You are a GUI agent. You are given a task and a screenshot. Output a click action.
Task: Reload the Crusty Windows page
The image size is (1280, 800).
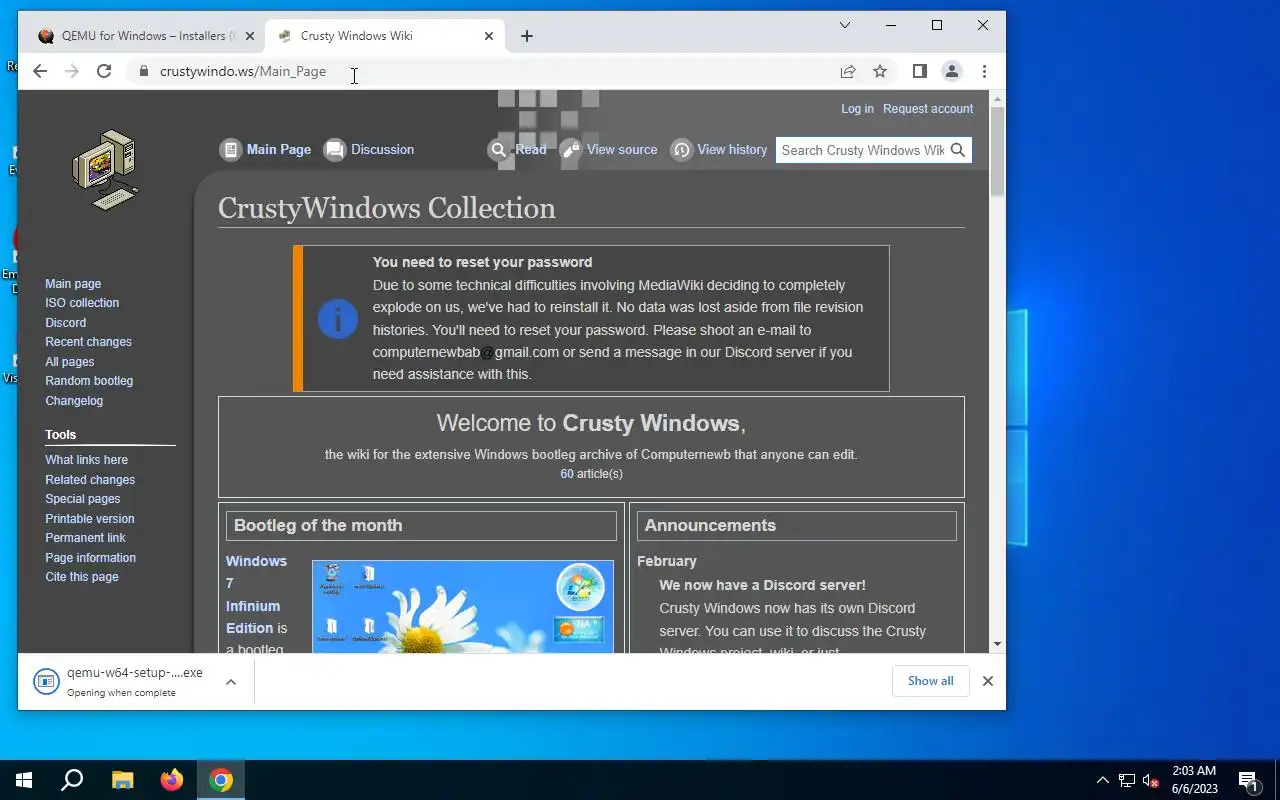[104, 71]
